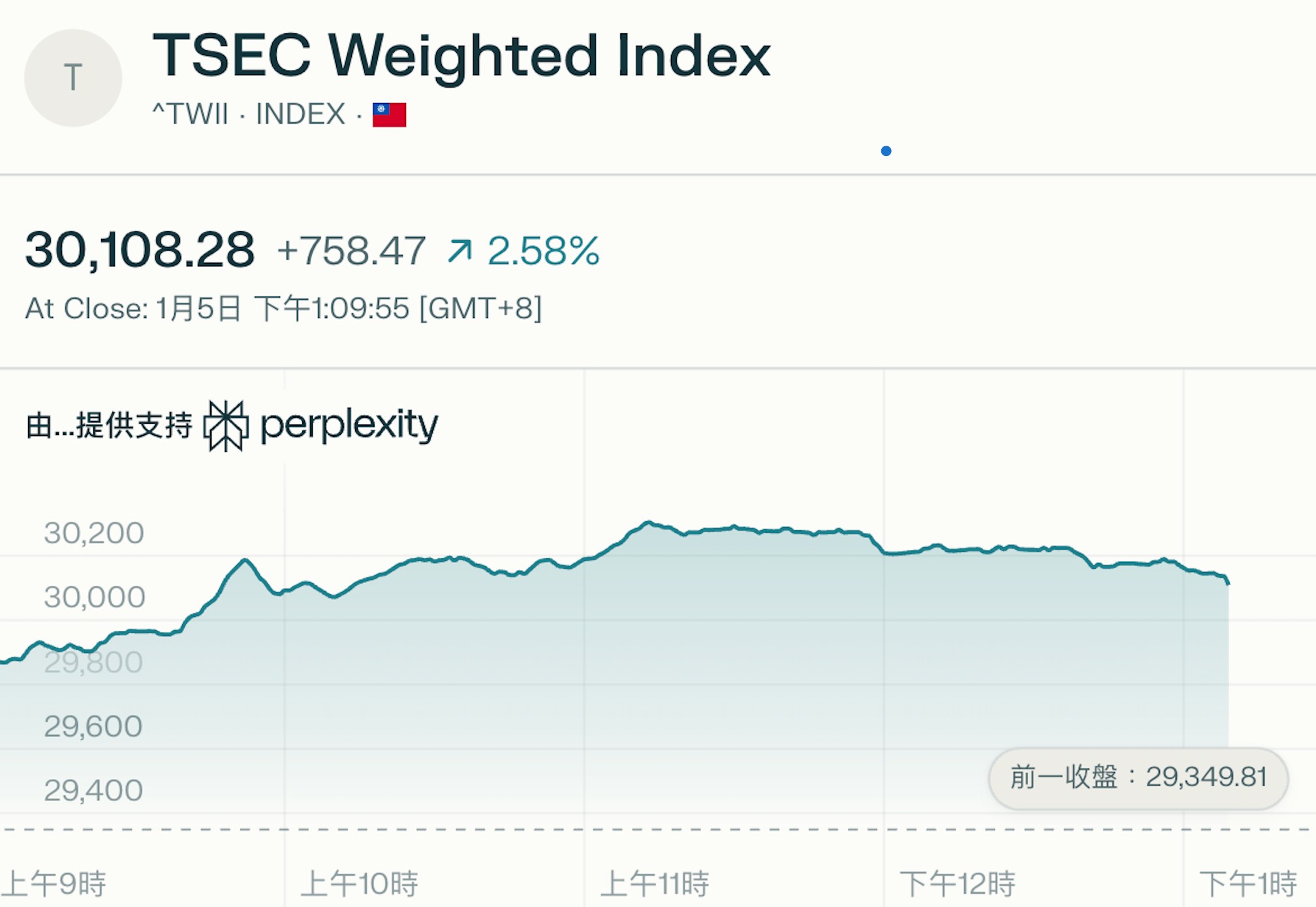Image resolution: width=1316 pixels, height=907 pixels.
Task: Click the circular T avatar icon
Action: (73, 78)
